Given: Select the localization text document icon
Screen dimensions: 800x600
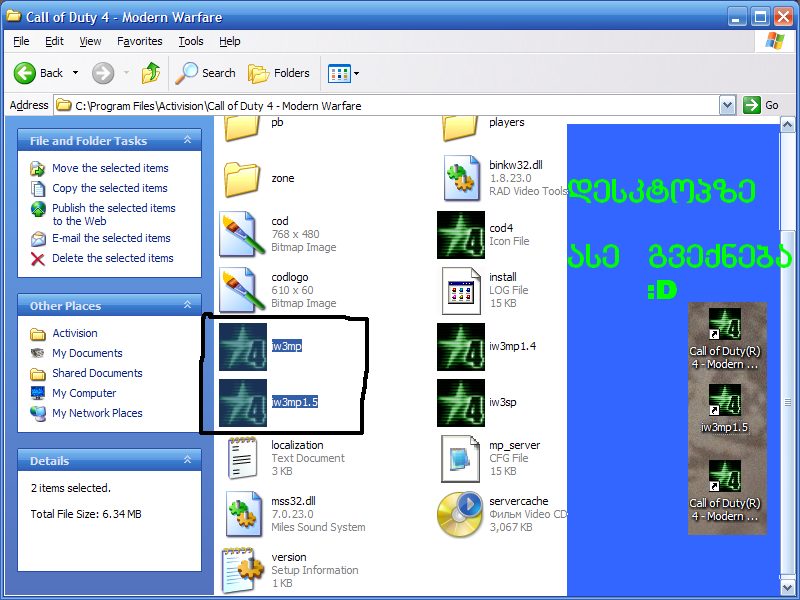Looking at the screenshot, I should pos(242,458).
